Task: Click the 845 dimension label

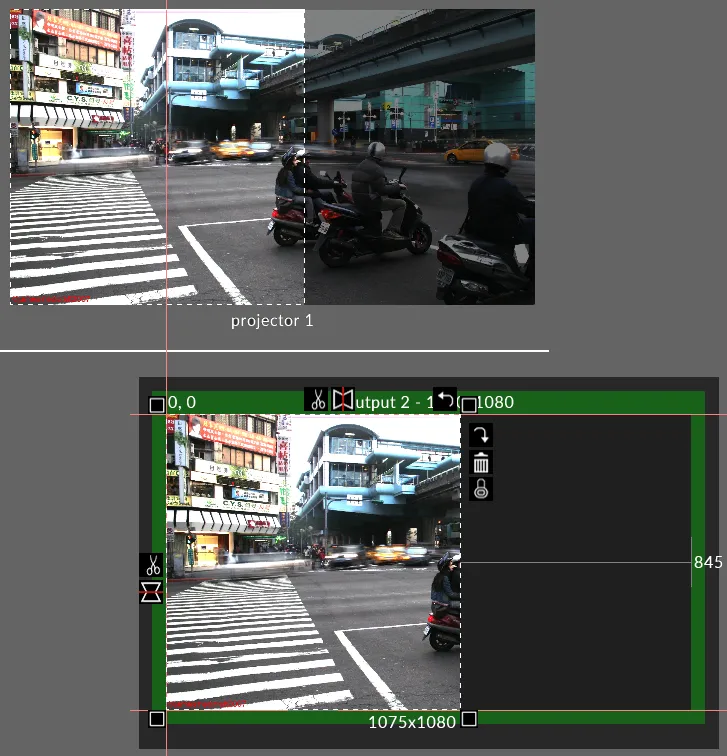Action: coord(707,562)
